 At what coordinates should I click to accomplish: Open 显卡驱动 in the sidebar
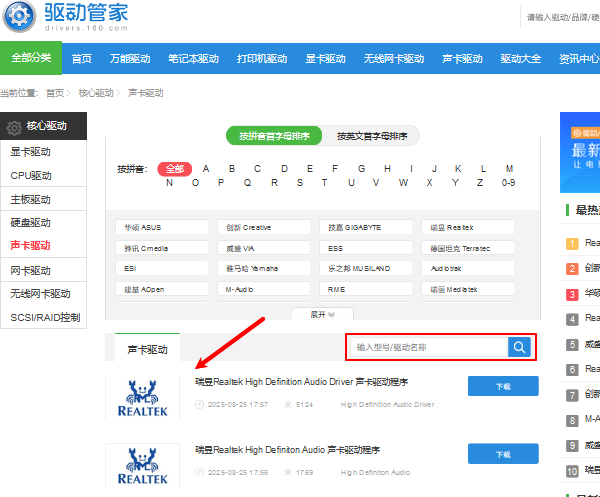point(30,152)
